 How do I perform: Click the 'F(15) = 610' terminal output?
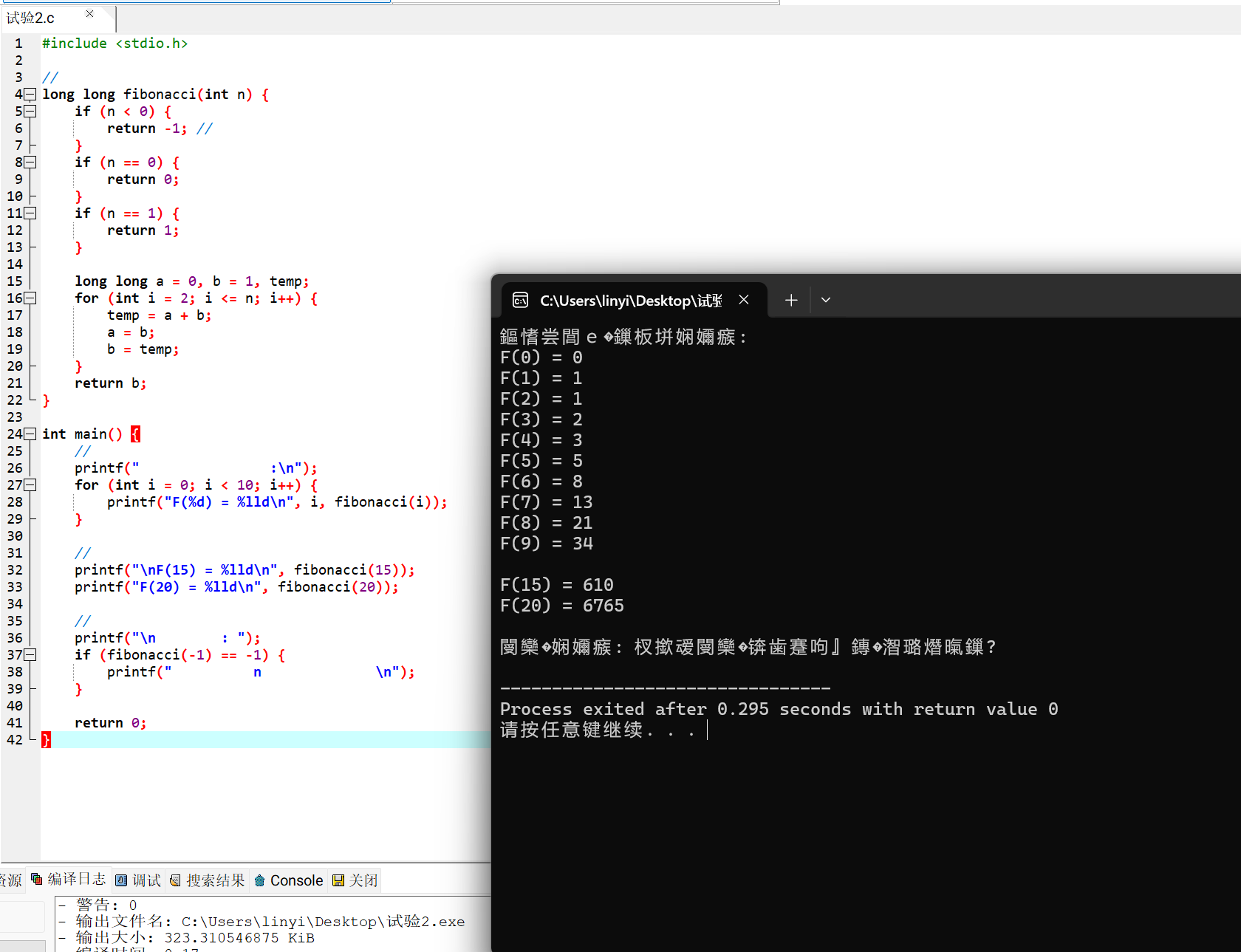coord(557,585)
